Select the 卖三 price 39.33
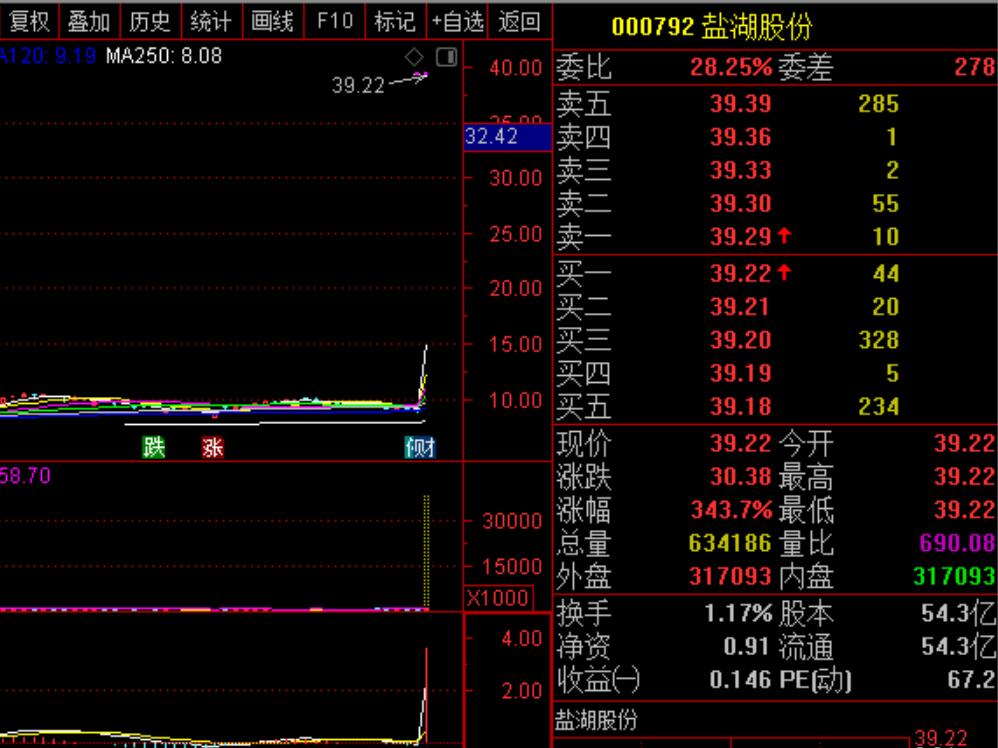This screenshot has width=998, height=748. pos(740,170)
